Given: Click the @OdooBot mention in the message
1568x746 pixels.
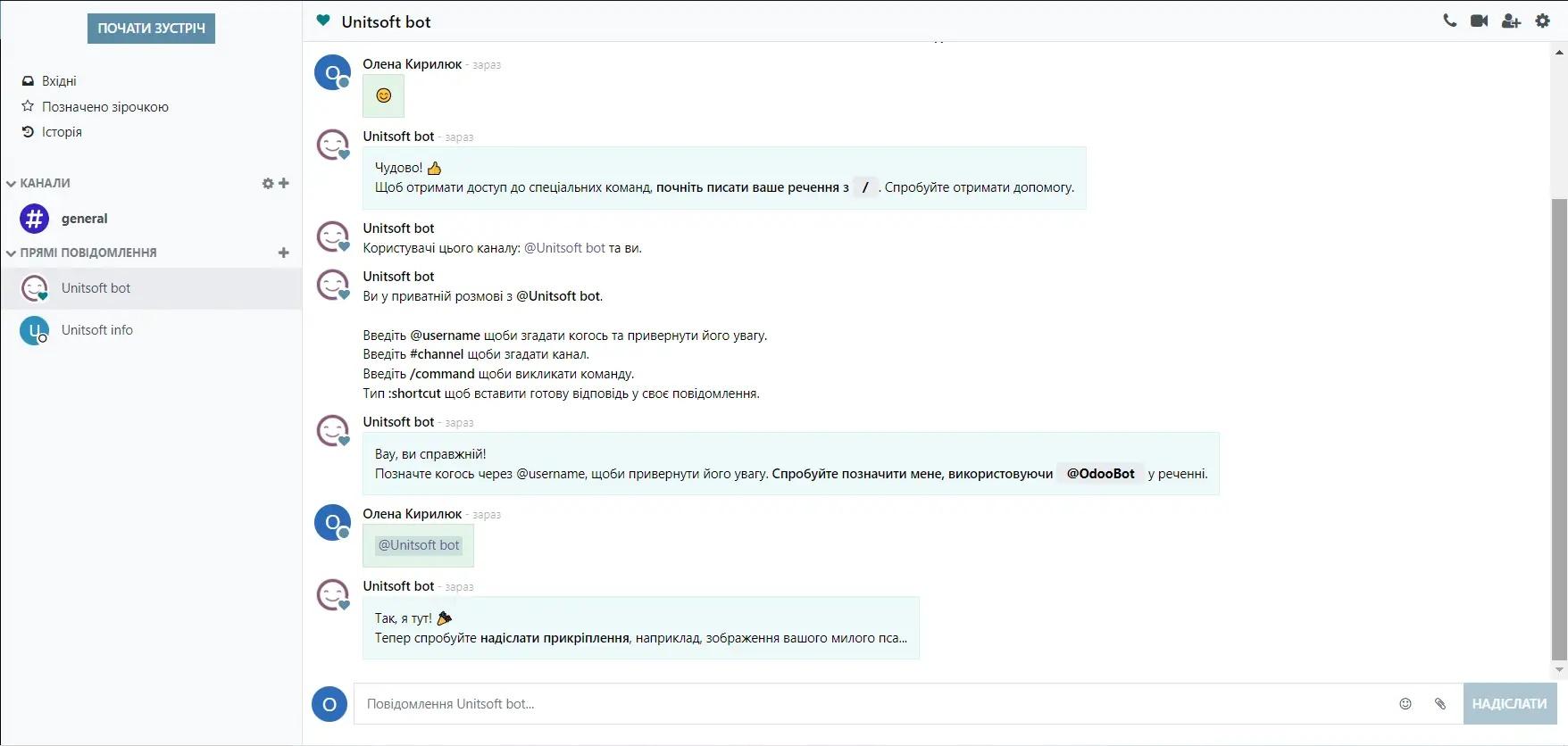Looking at the screenshot, I should (1101, 474).
